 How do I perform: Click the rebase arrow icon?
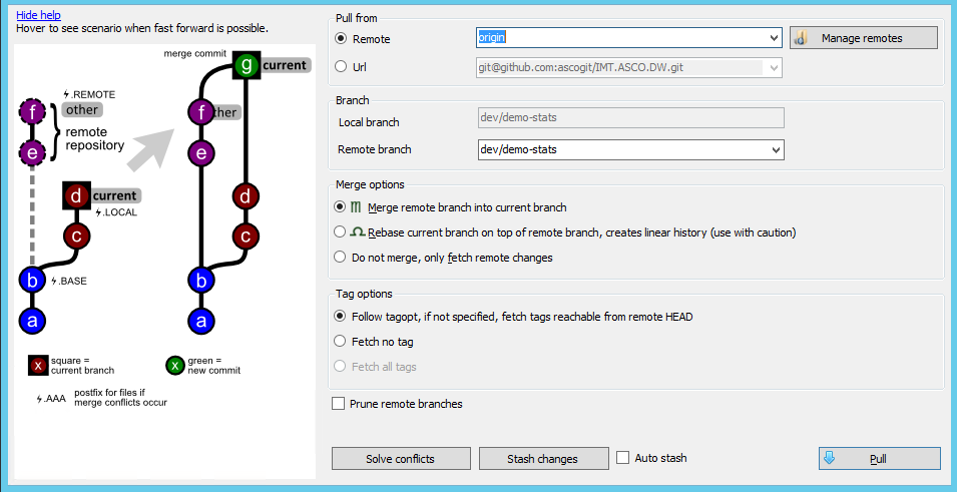pos(357,233)
